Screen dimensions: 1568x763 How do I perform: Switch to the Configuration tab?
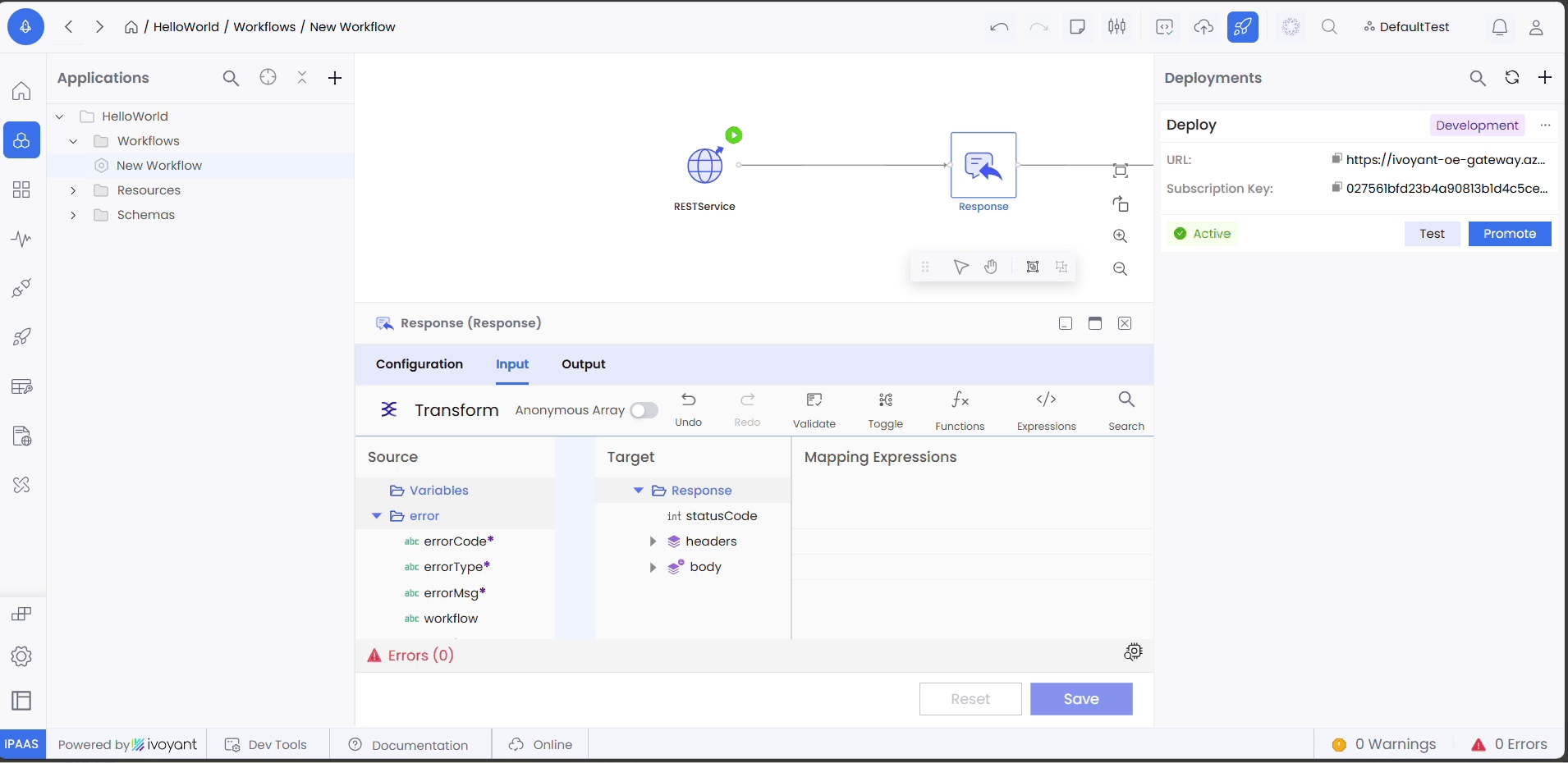(419, 364)
